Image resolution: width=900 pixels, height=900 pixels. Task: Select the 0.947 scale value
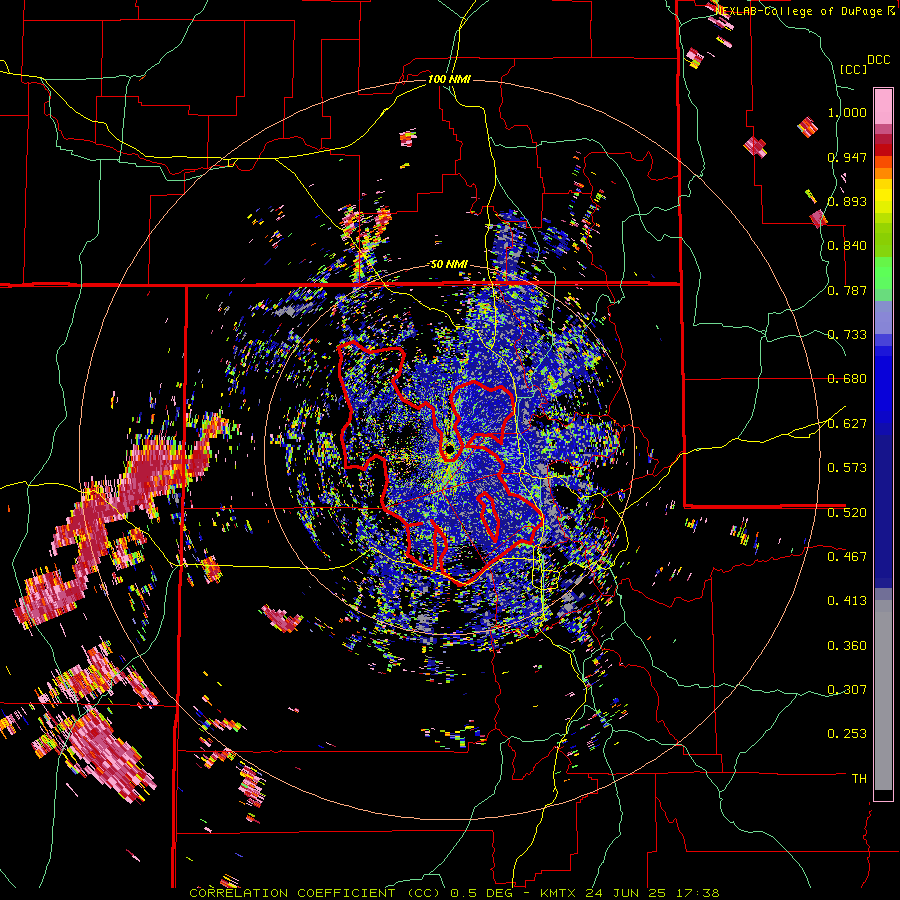[x=847, y=157]
